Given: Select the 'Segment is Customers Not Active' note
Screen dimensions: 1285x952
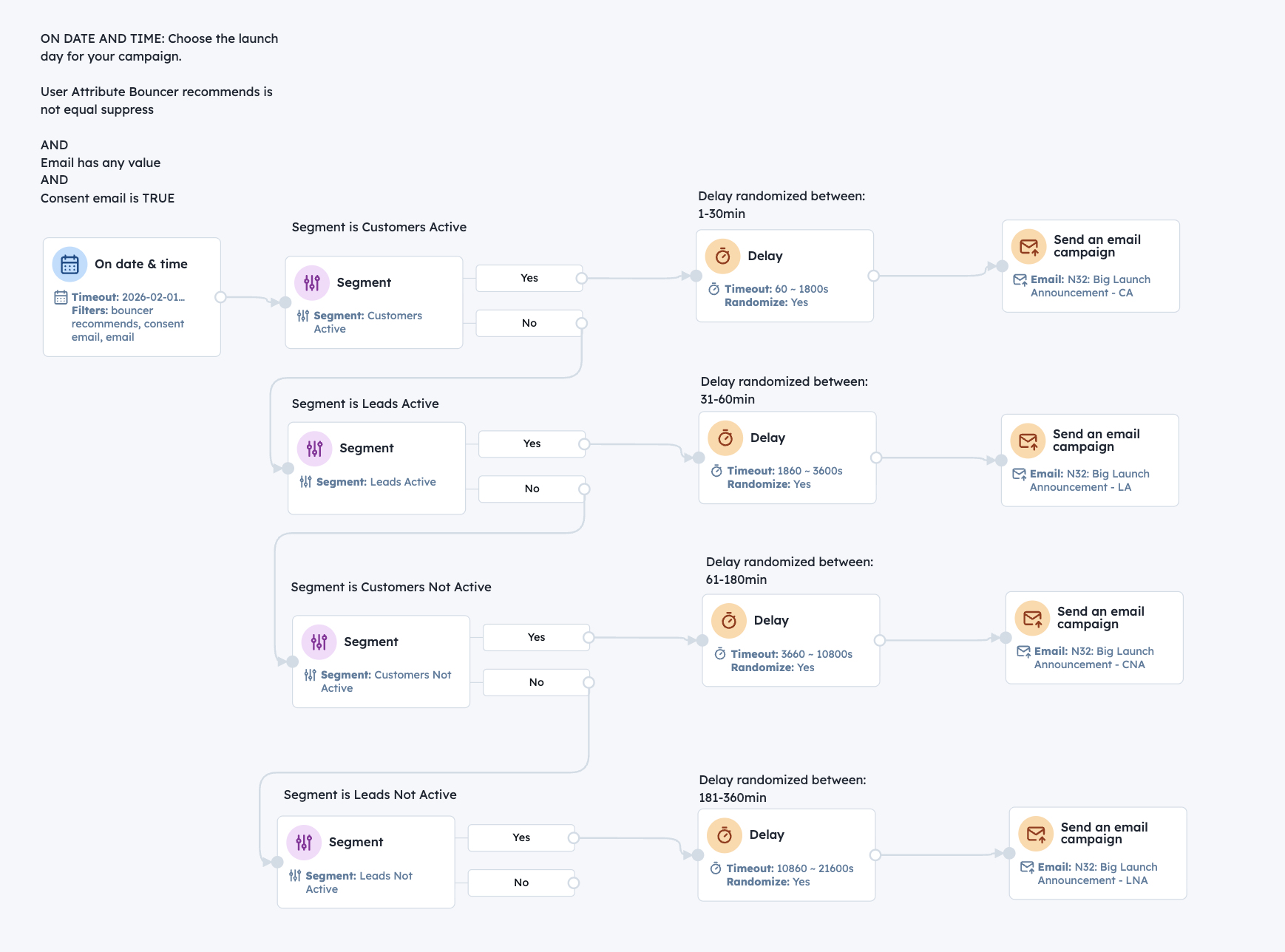Looking at the screenshot, I should pyautogui.click(x=391, y=587).
